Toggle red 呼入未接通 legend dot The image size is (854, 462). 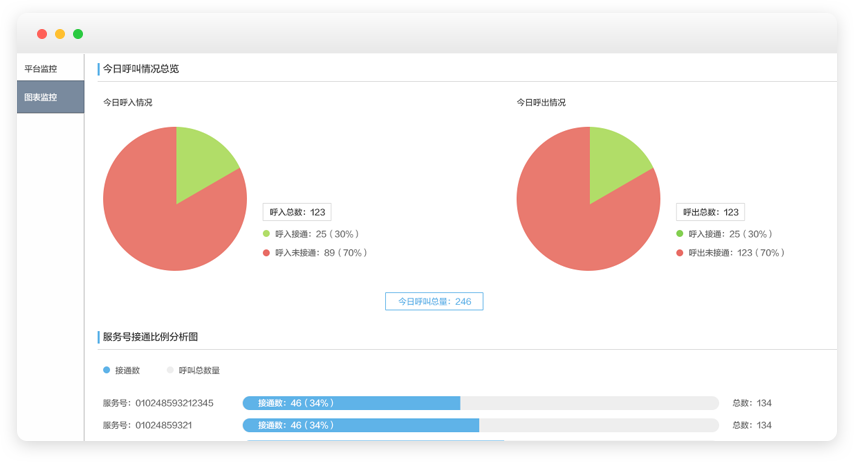pos(267,253)
